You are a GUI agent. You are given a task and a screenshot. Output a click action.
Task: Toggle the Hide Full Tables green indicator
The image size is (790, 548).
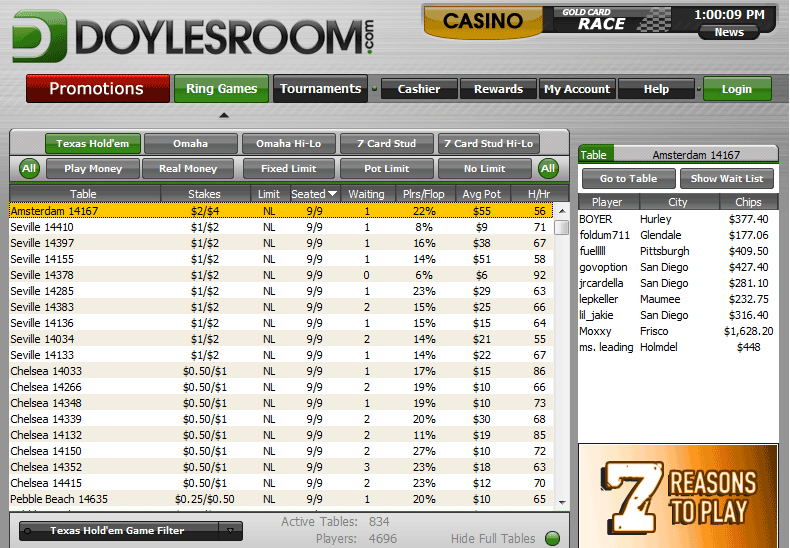(x=553, y=538)
